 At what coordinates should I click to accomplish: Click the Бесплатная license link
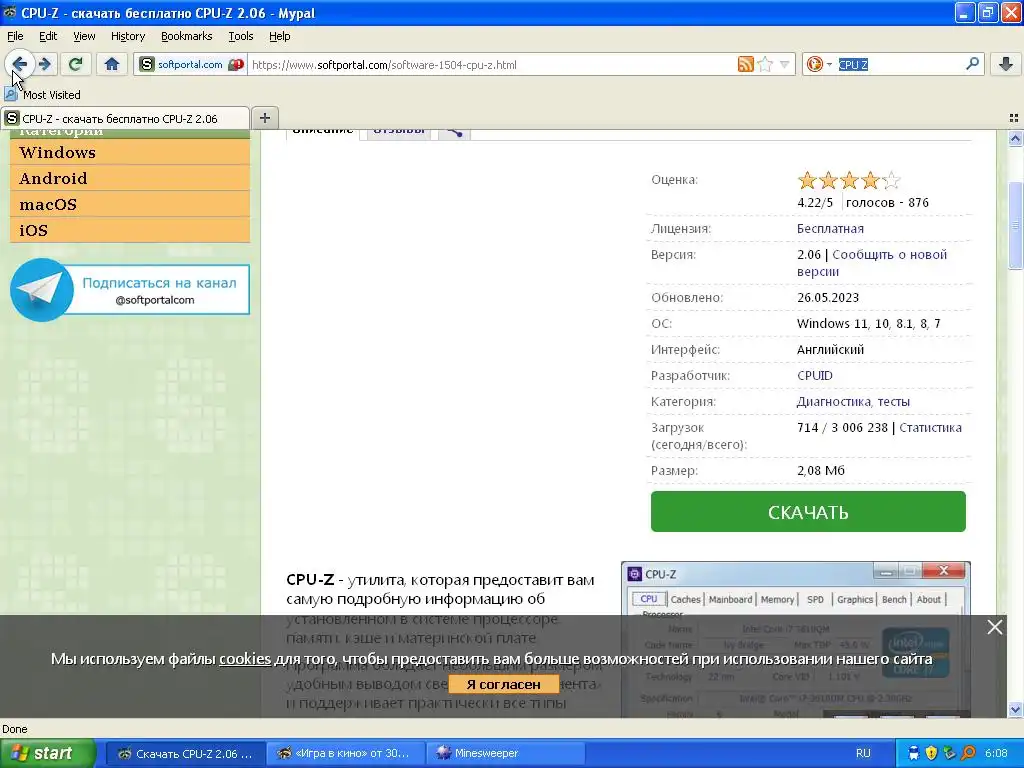pyautogui.click(x=830, y=229)
